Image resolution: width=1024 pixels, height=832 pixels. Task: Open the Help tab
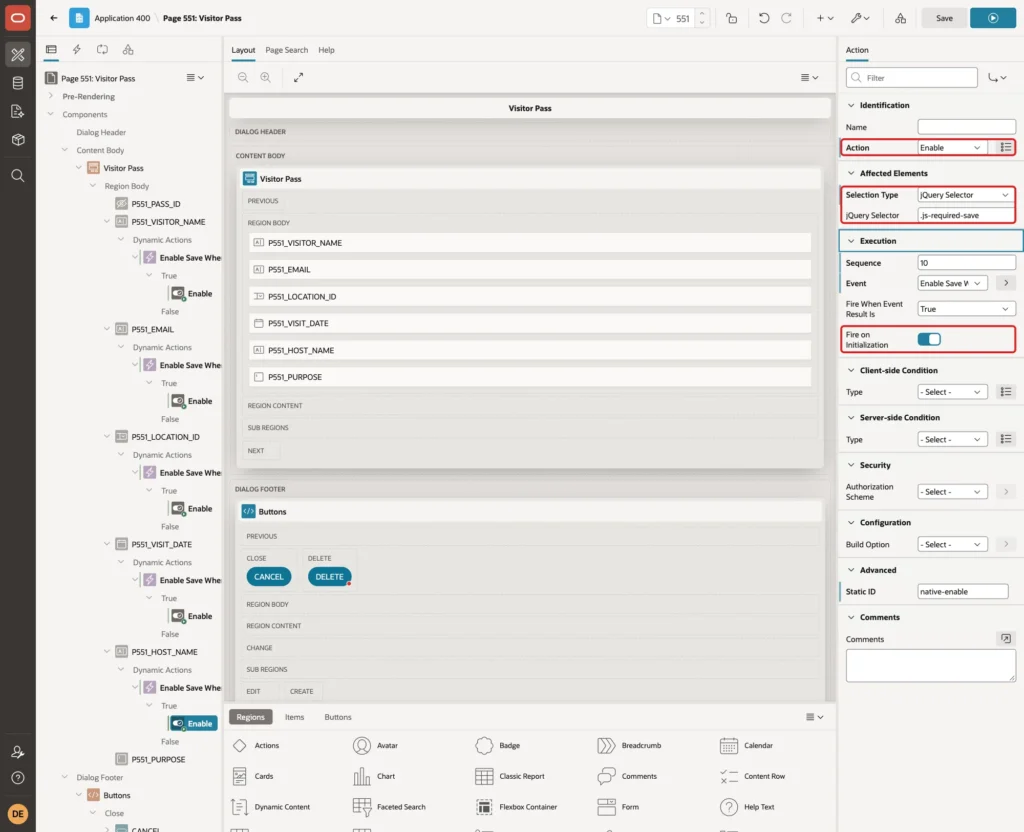point(326,50)
